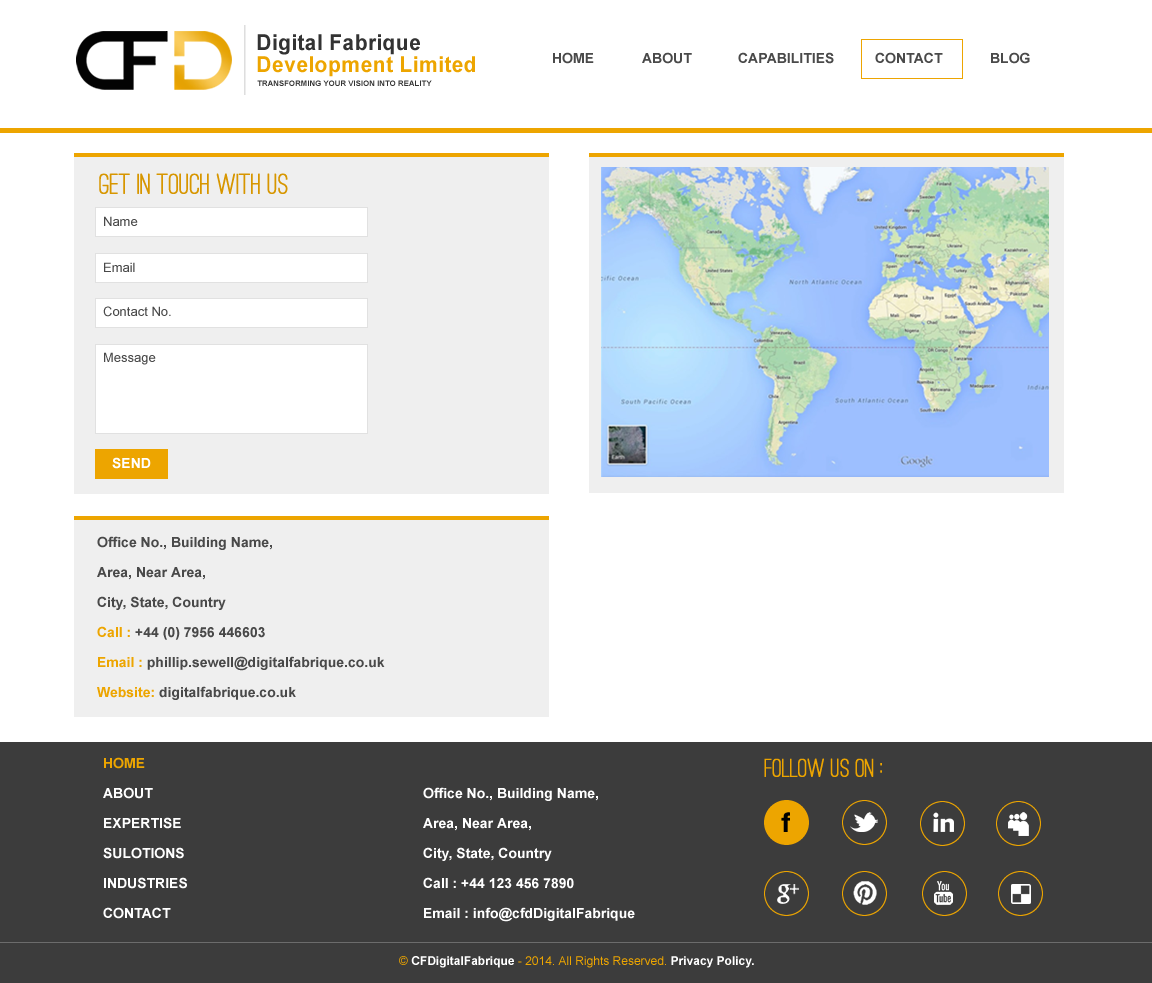Click the Delicious squares icon

point(1020,893)
